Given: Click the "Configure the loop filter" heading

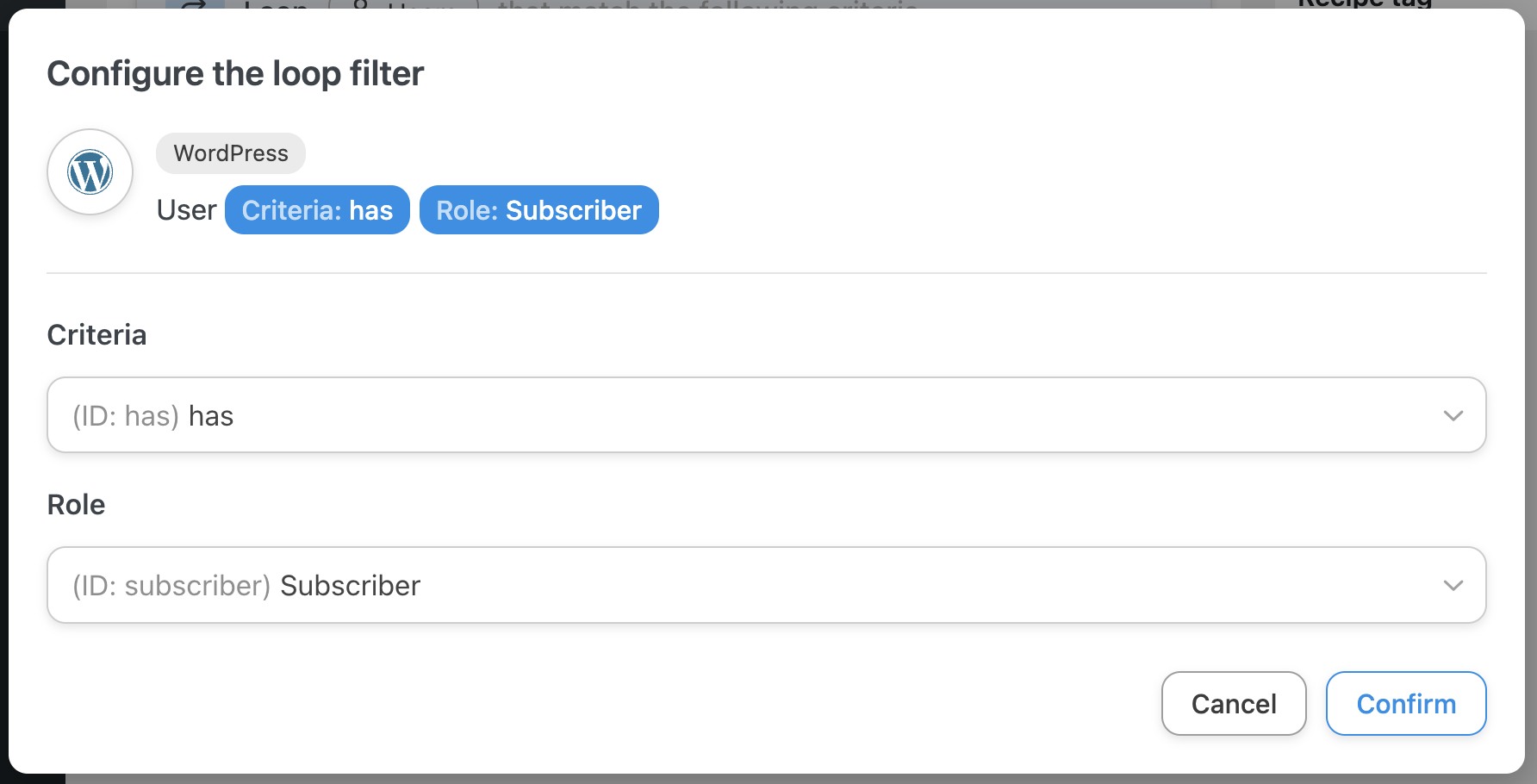Looking at the screenshot, I should point(235,74).
